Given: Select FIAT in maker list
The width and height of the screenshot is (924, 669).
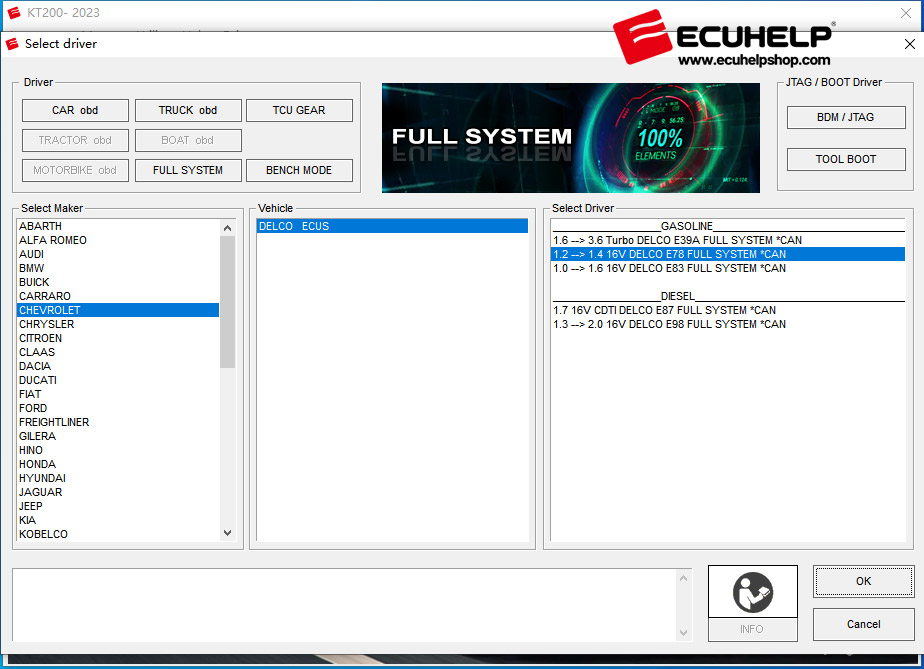Looking at the screenshot, I should 118,394.
